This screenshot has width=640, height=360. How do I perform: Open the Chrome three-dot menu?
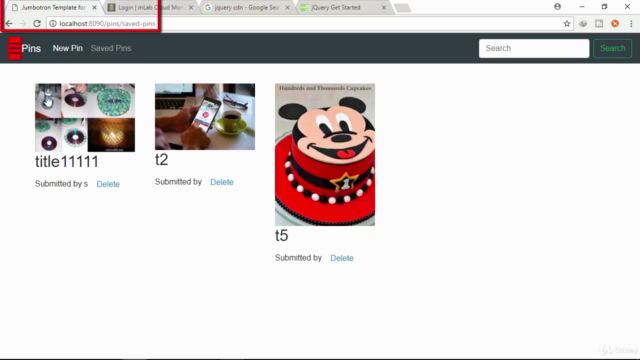click(631, 24)
